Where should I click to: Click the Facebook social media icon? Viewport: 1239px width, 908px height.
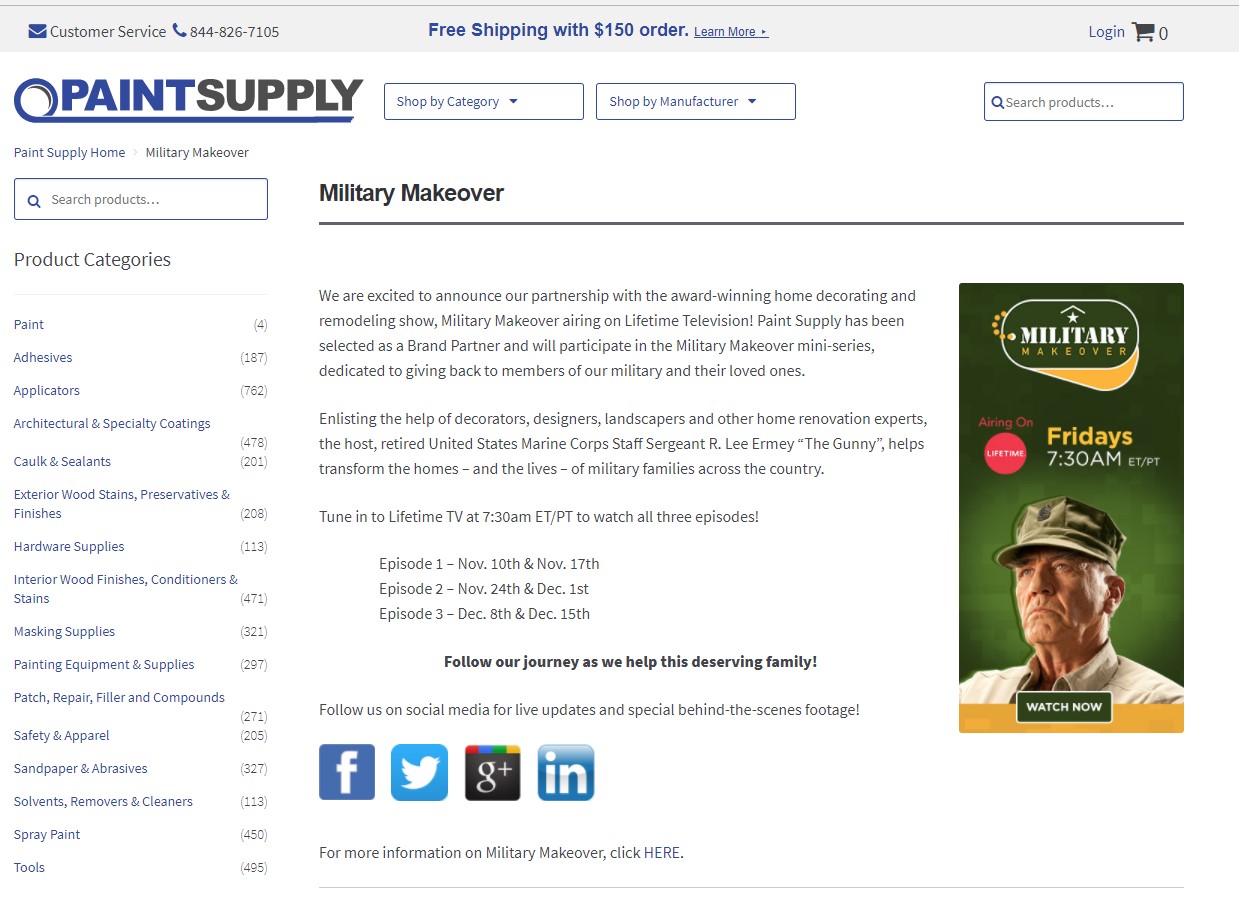(x=347, y=772)
